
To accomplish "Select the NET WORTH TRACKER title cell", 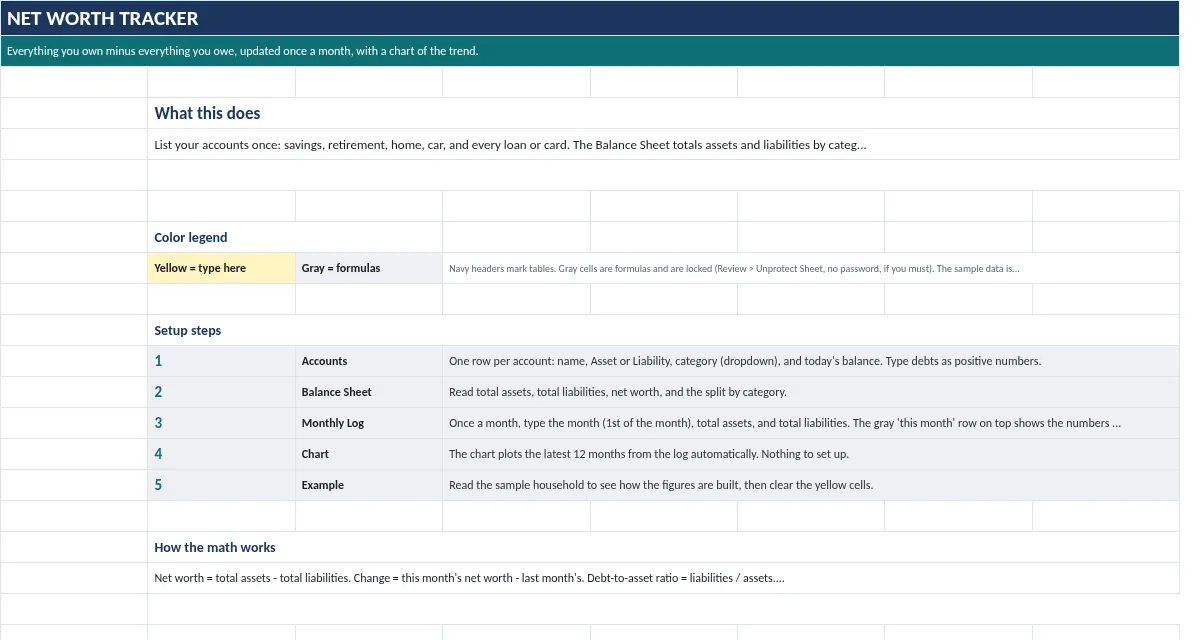I will 590,19.
